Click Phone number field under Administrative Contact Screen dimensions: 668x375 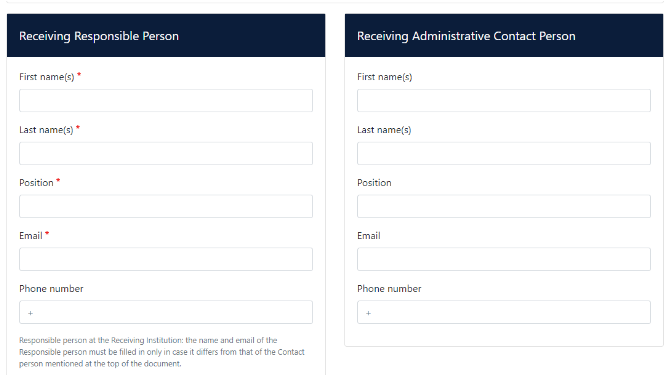click(x=504, y=312)
